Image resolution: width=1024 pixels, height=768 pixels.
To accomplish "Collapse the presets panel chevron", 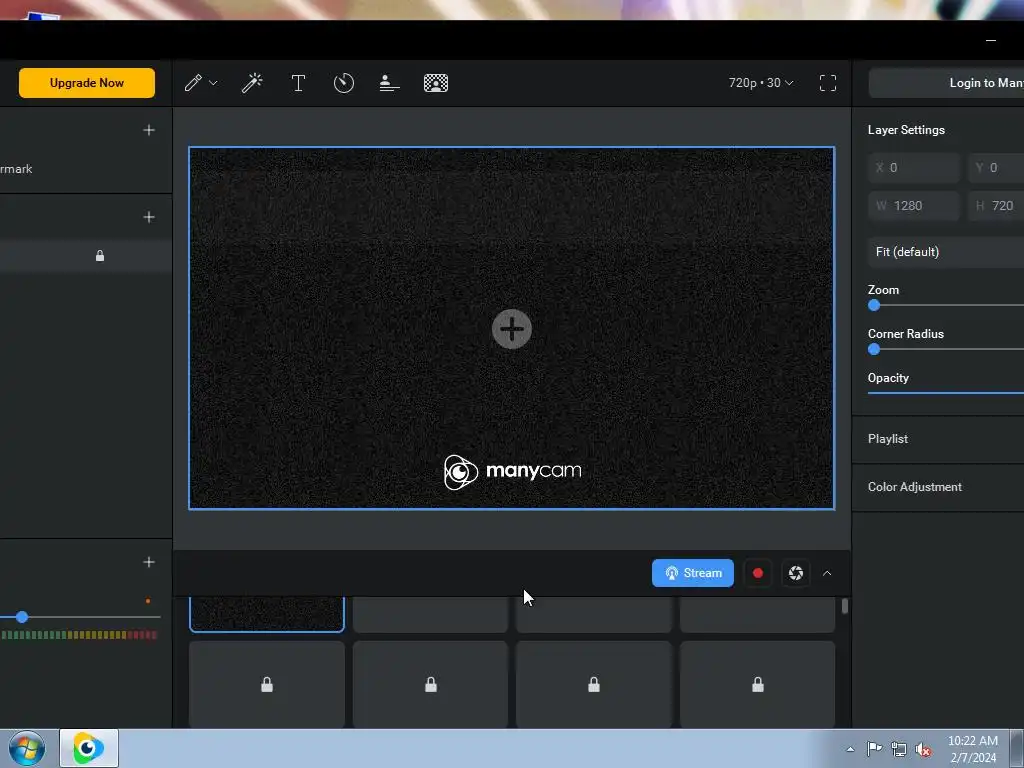I will (827, 573).
